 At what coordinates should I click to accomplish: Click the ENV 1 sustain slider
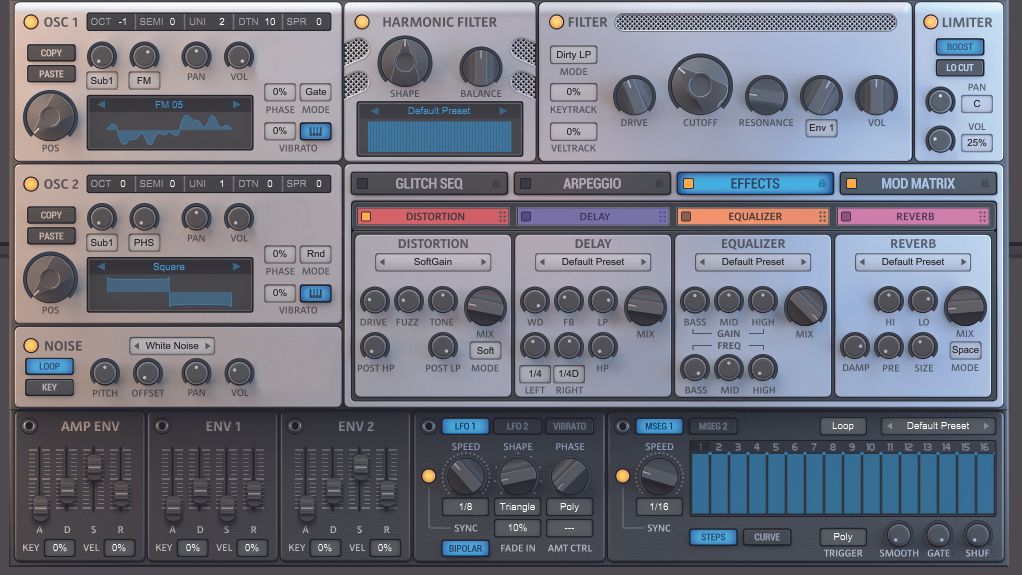point(226,507)
